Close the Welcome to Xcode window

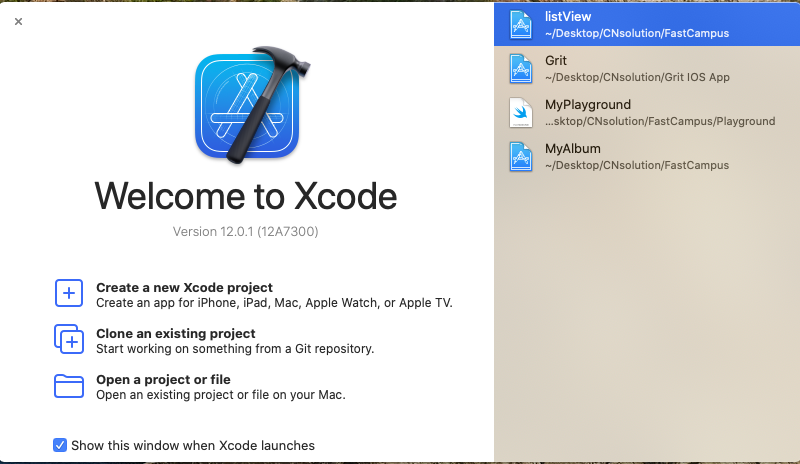(x=18, y=21)
